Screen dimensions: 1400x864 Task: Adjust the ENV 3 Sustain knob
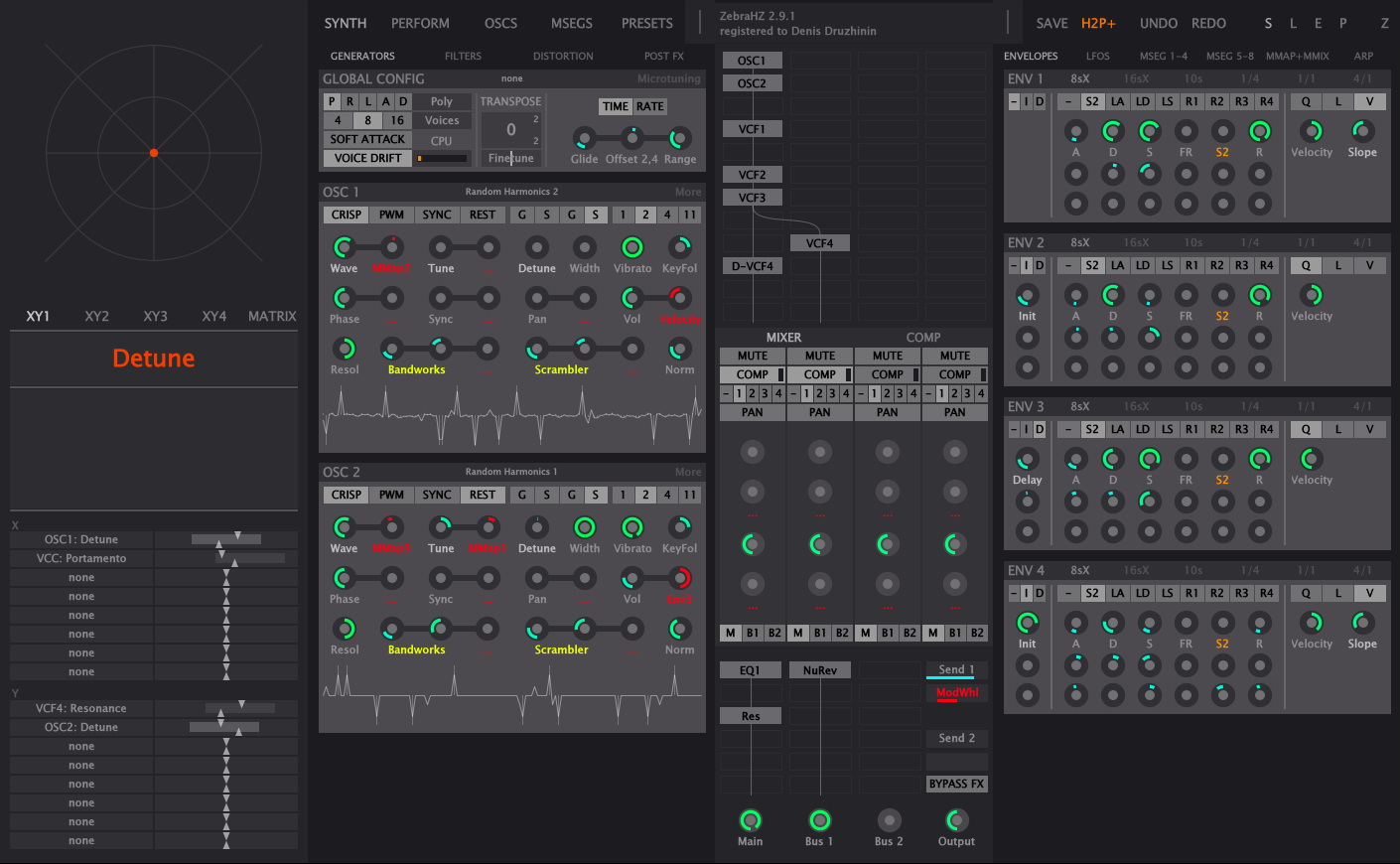[x=1150, y=459]
